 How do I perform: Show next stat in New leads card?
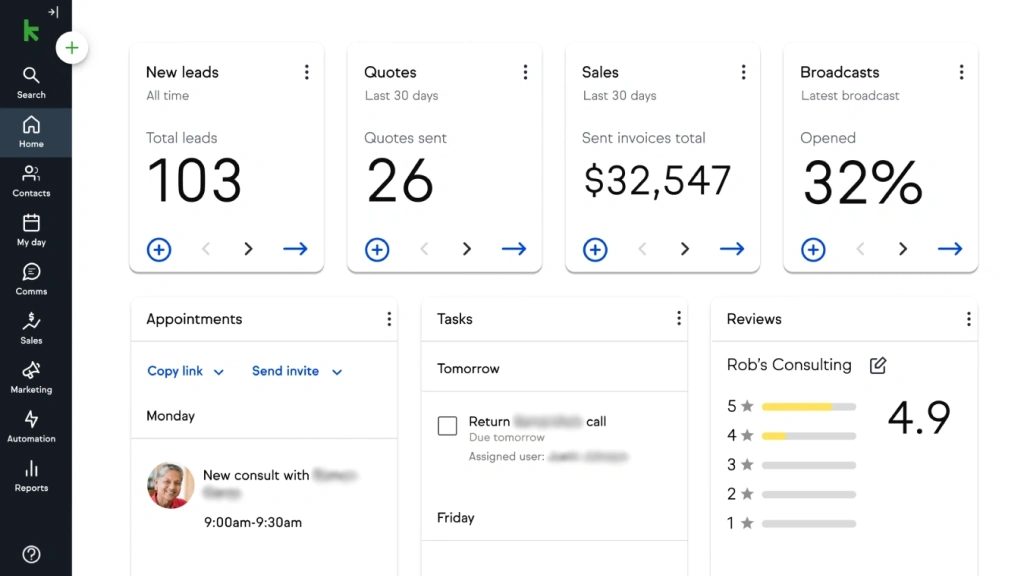click(x=248, y=249)
